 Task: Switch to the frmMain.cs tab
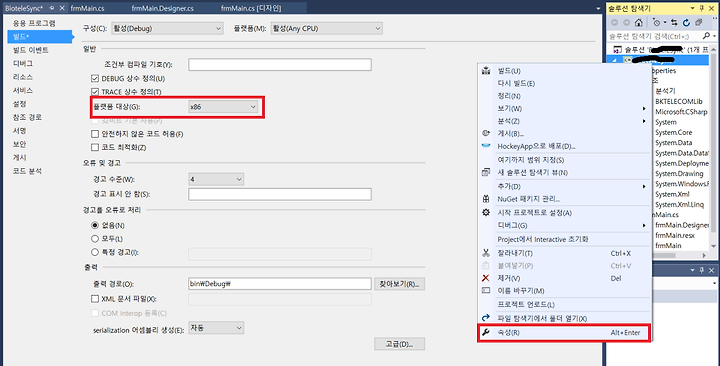87,8
